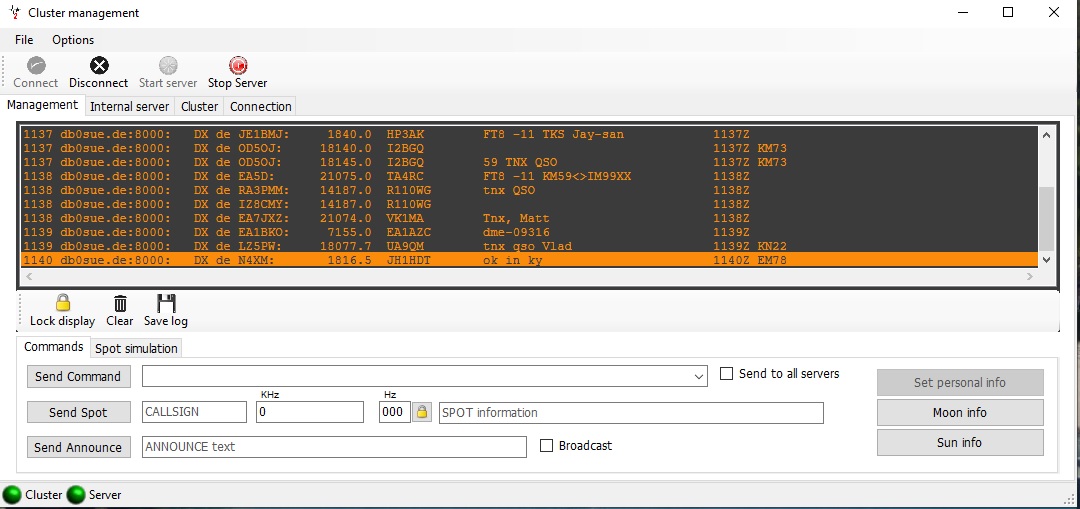
Task: Click the Stop Server icon
Action: (238, 66)
